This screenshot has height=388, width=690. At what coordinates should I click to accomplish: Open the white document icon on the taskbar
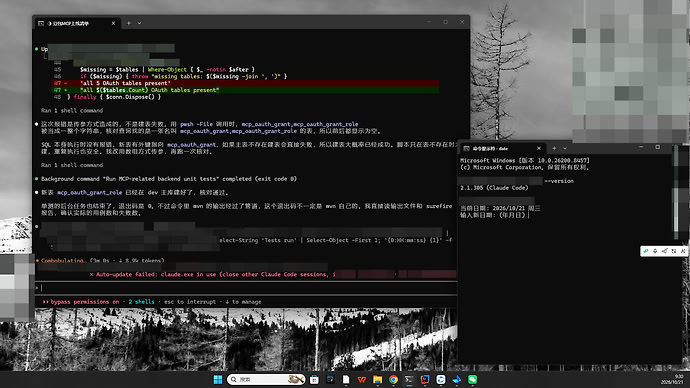coord(346,379)
